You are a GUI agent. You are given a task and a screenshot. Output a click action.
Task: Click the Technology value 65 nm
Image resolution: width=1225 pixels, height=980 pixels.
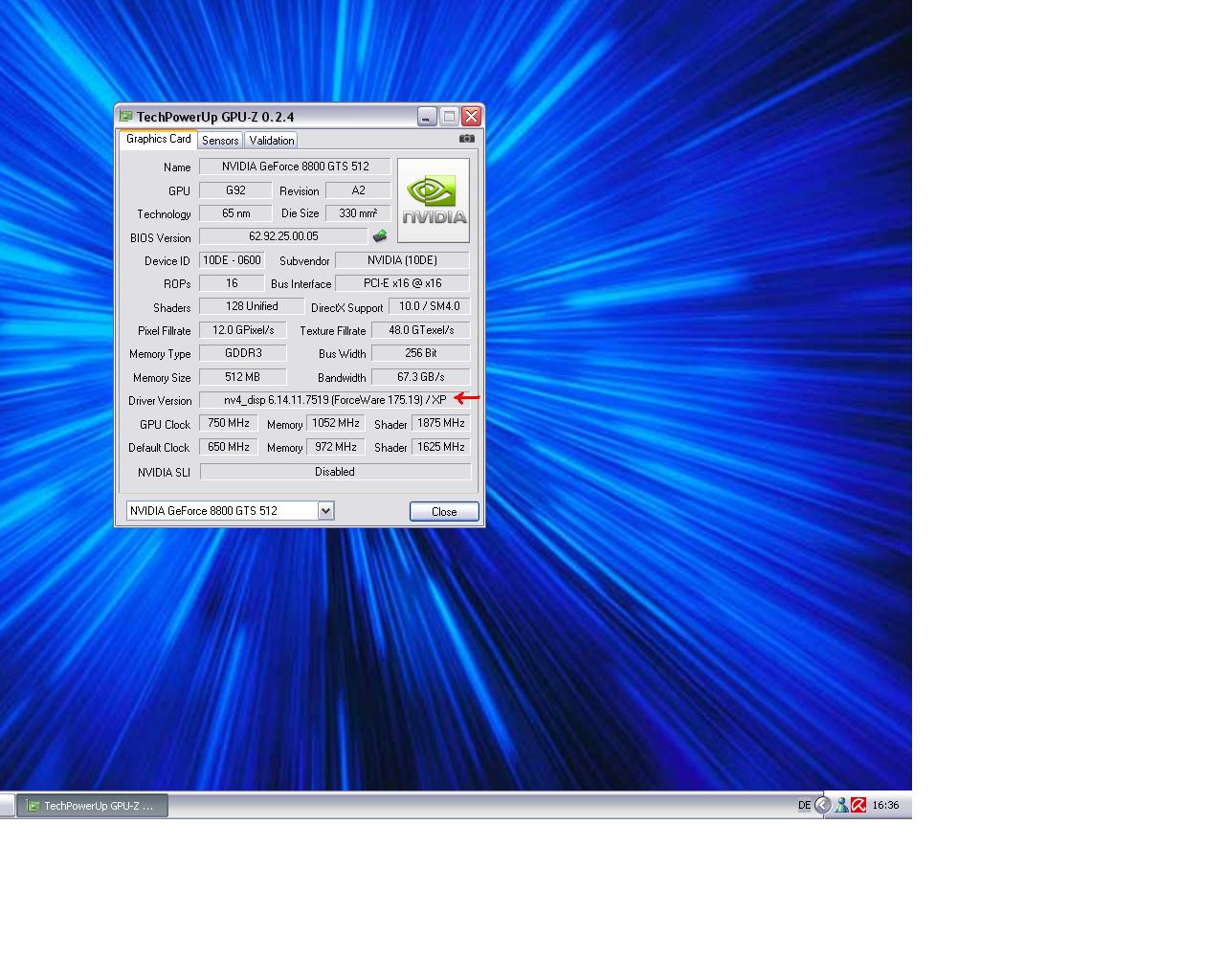tap(235, 213)
